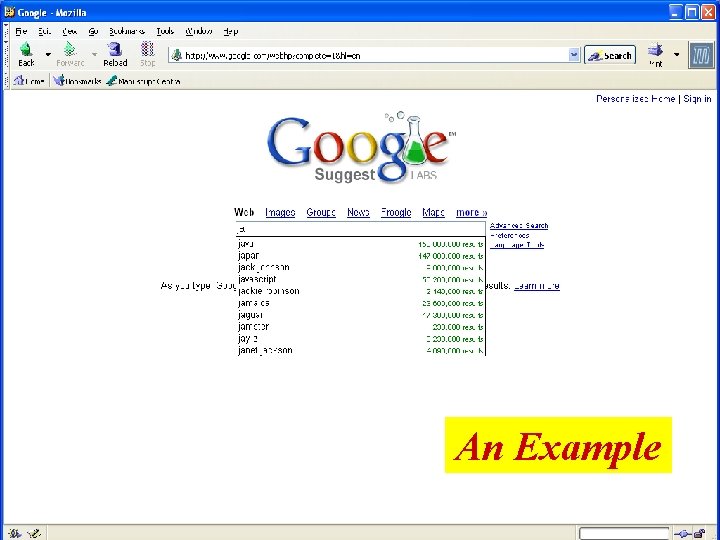
Task: Click the security lock status icon
Action: [700, 534]
